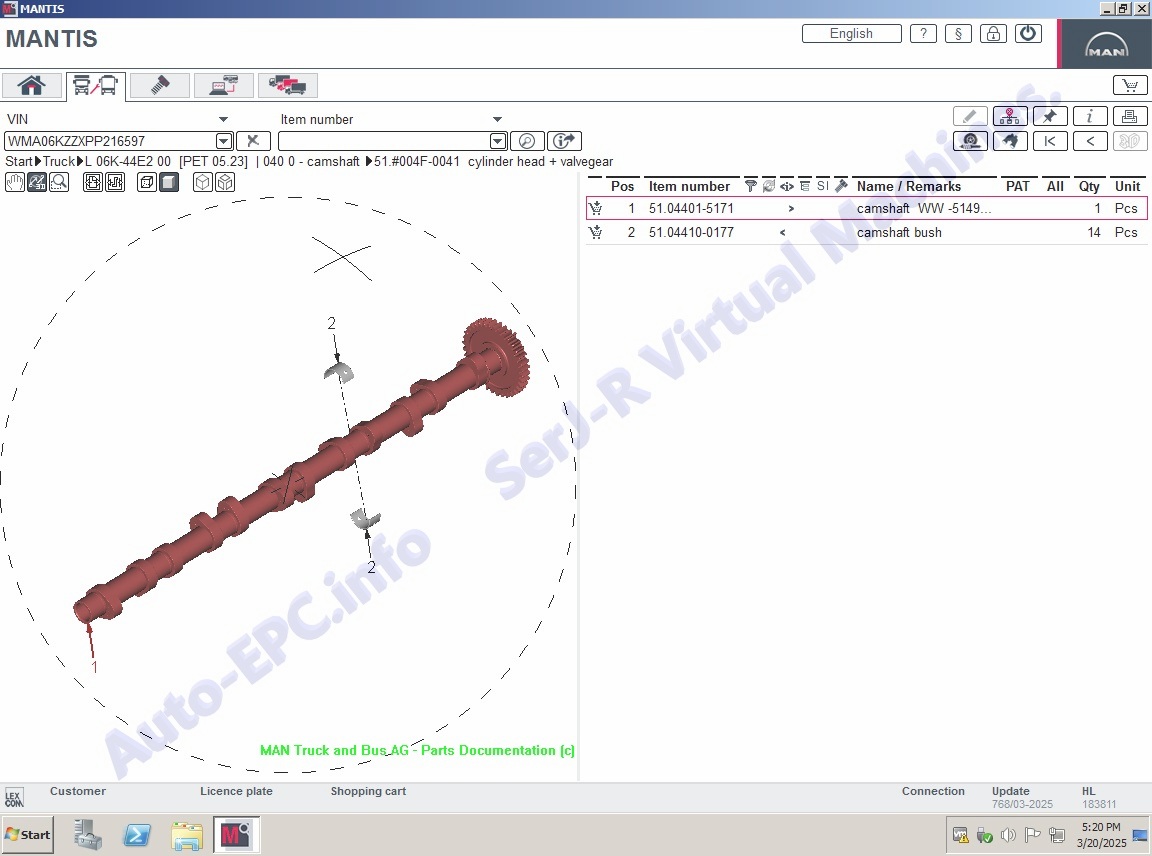Click L 06K-44E2 00 breadcrumb entry
Screen dimensions: 1152x856
click(128, 162)
